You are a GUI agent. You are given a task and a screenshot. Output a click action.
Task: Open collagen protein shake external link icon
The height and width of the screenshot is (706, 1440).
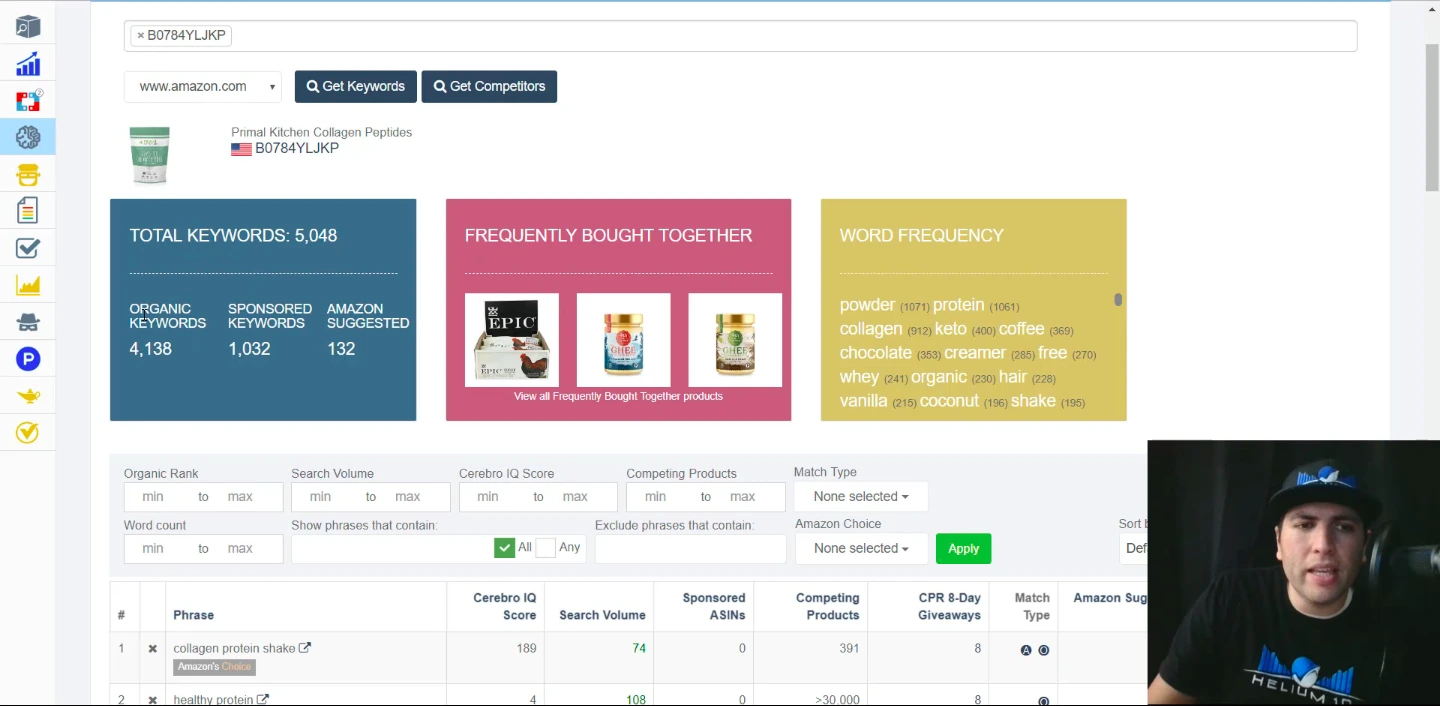[305, 648]
